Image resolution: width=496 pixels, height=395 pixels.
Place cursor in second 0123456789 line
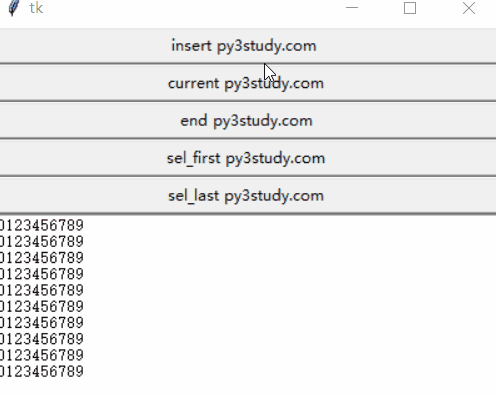click(42, 241)
